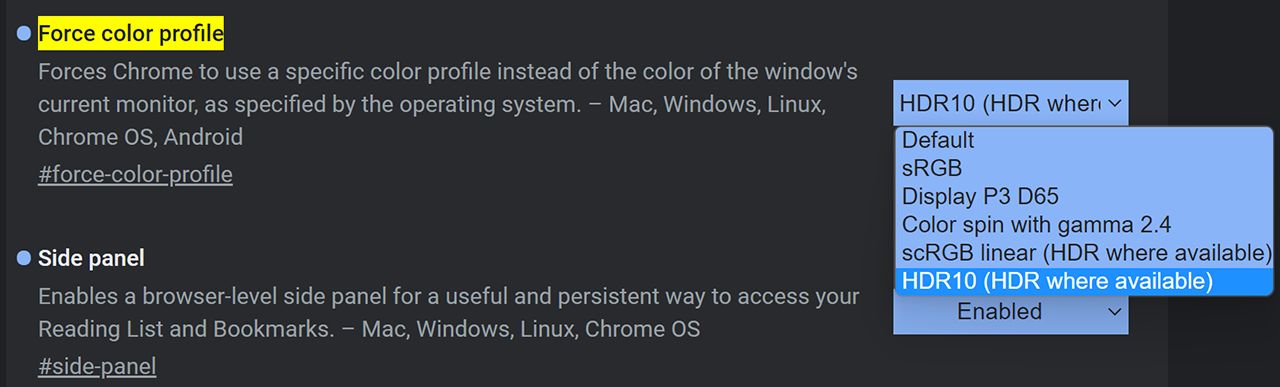The width and height of the screenshot is (1280, 387).
Task: Select Color spin with gamma 2.4
Action: [1084, 224]
